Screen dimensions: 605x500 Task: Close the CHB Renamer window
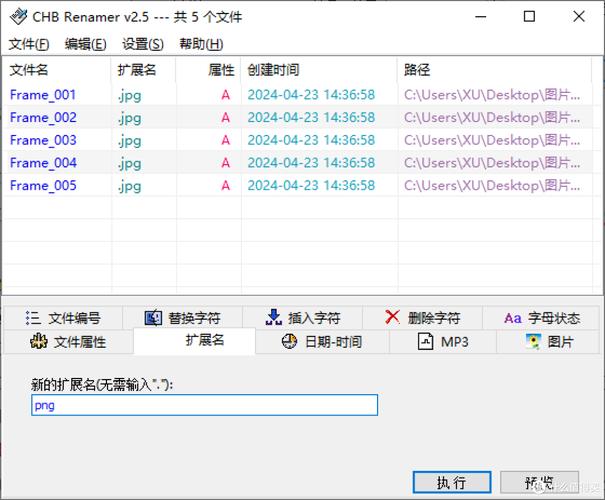[x=579, y=17]
